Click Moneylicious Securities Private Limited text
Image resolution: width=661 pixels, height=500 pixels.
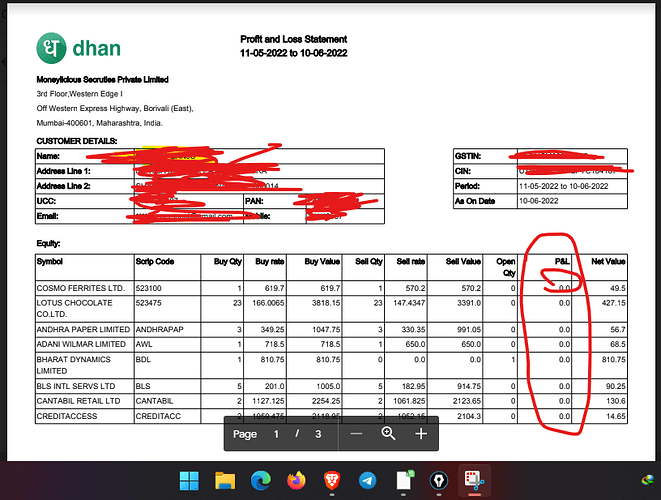tap(102, 80)
